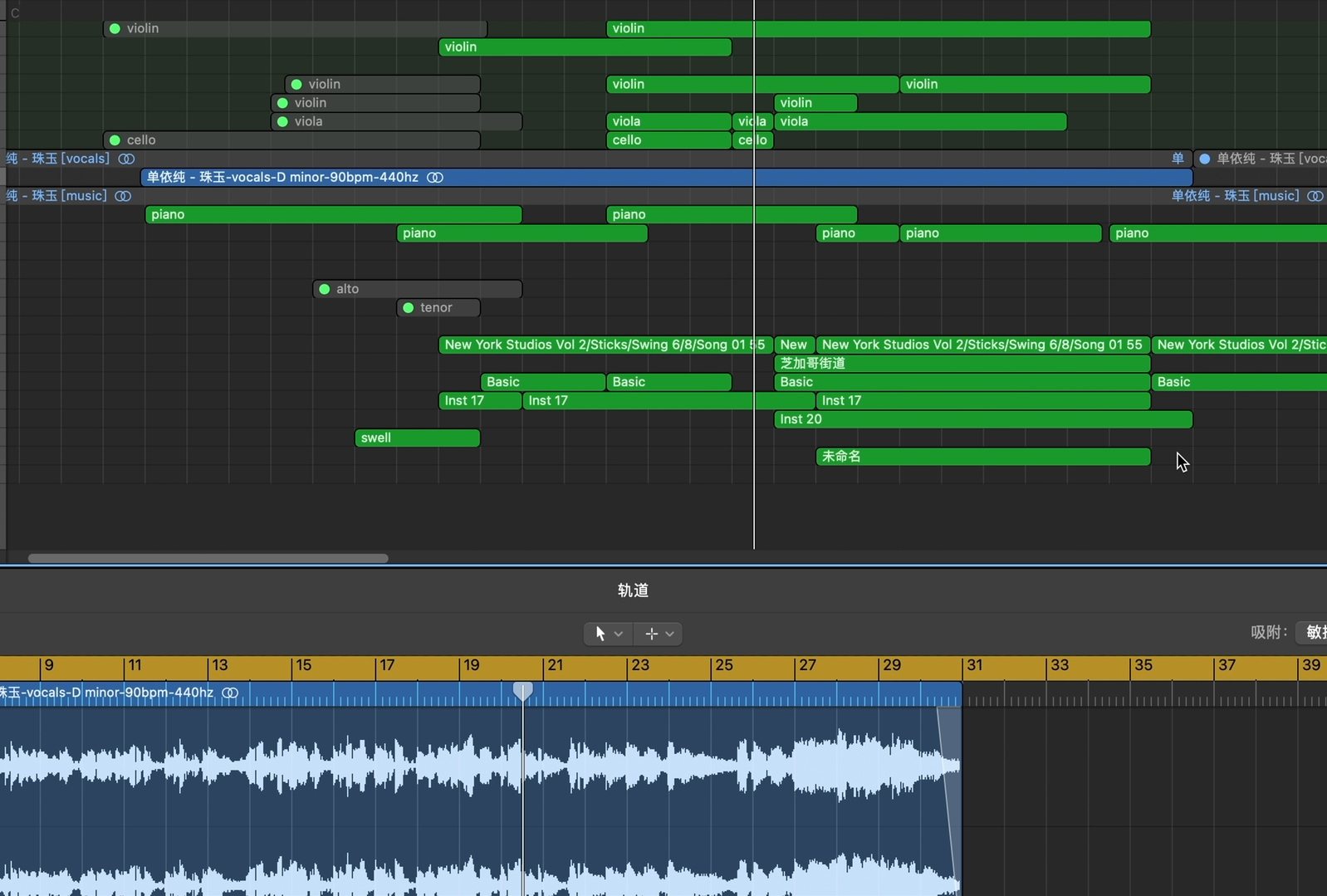1327x896 pixels.
Task: Click bar 29 on the editor ruler
Action: [892, 665]
